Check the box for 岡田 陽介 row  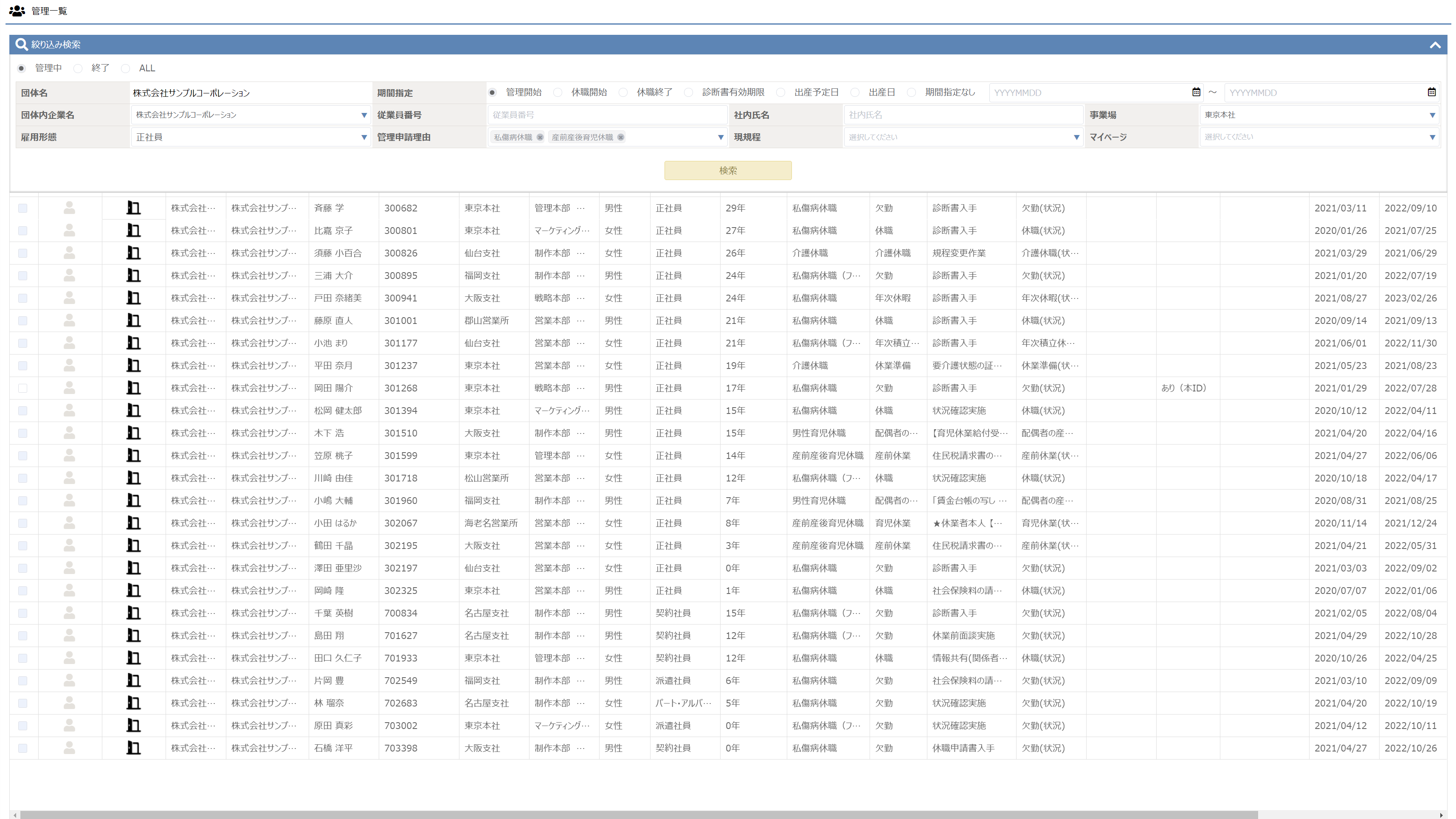[23, 388]
